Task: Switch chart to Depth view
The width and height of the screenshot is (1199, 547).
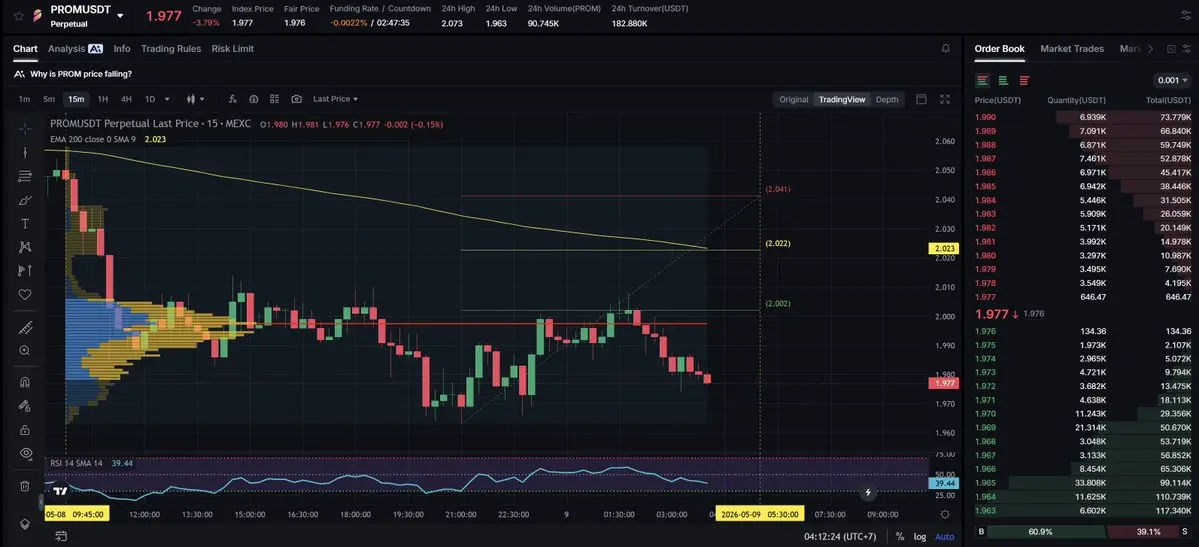Action: tap(887, 99)
